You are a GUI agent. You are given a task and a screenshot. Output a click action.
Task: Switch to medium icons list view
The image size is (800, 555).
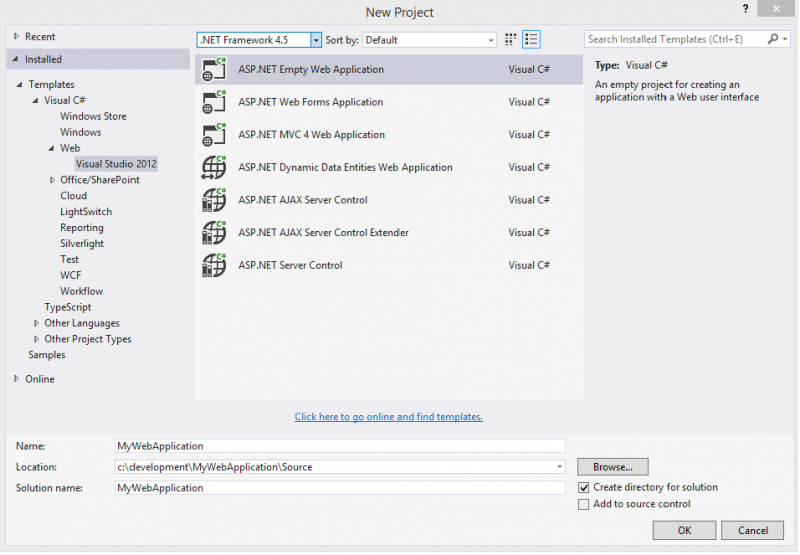click(531, 39)
